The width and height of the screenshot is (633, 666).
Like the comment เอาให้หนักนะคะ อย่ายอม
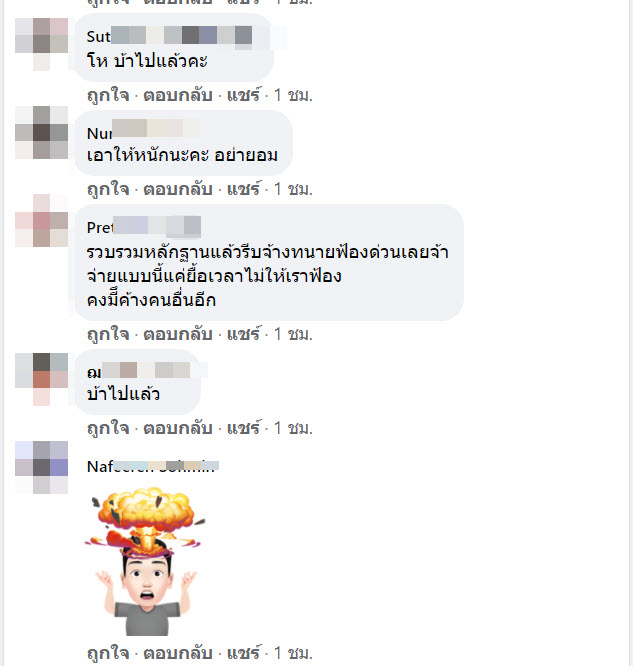[108, 189]
